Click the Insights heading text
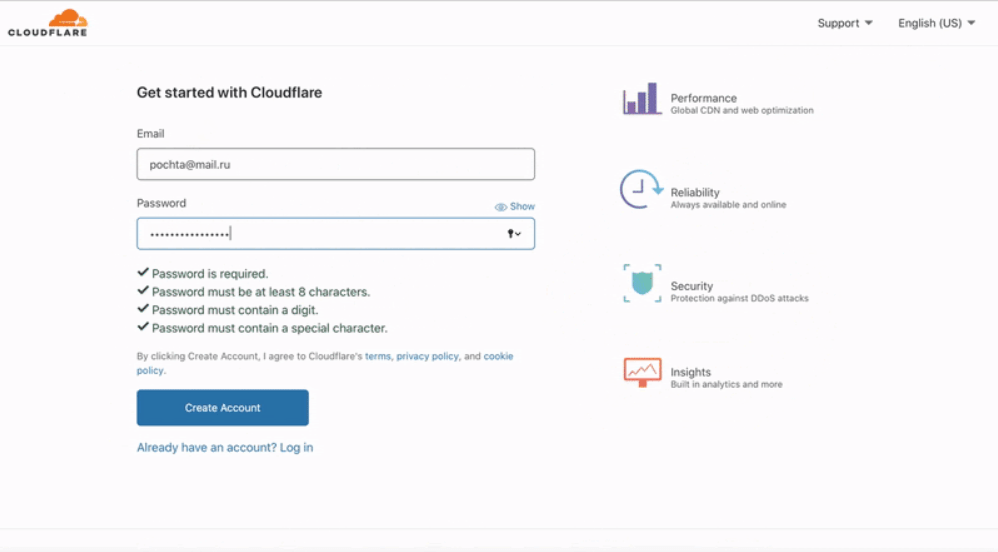The height and width of the screenshot is (552, 998). pyautogui.click(x=691, y=372)
